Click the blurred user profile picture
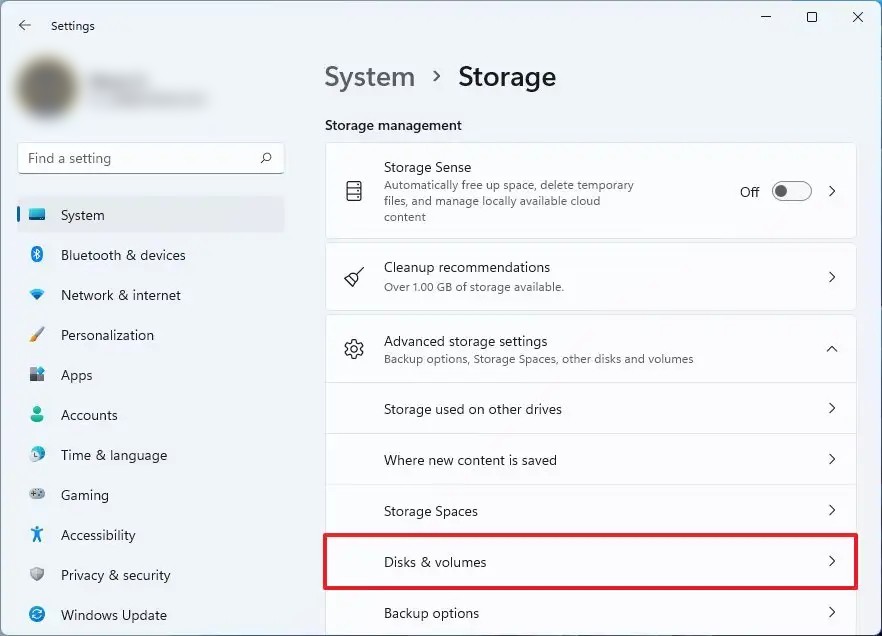 coord(47,88)
